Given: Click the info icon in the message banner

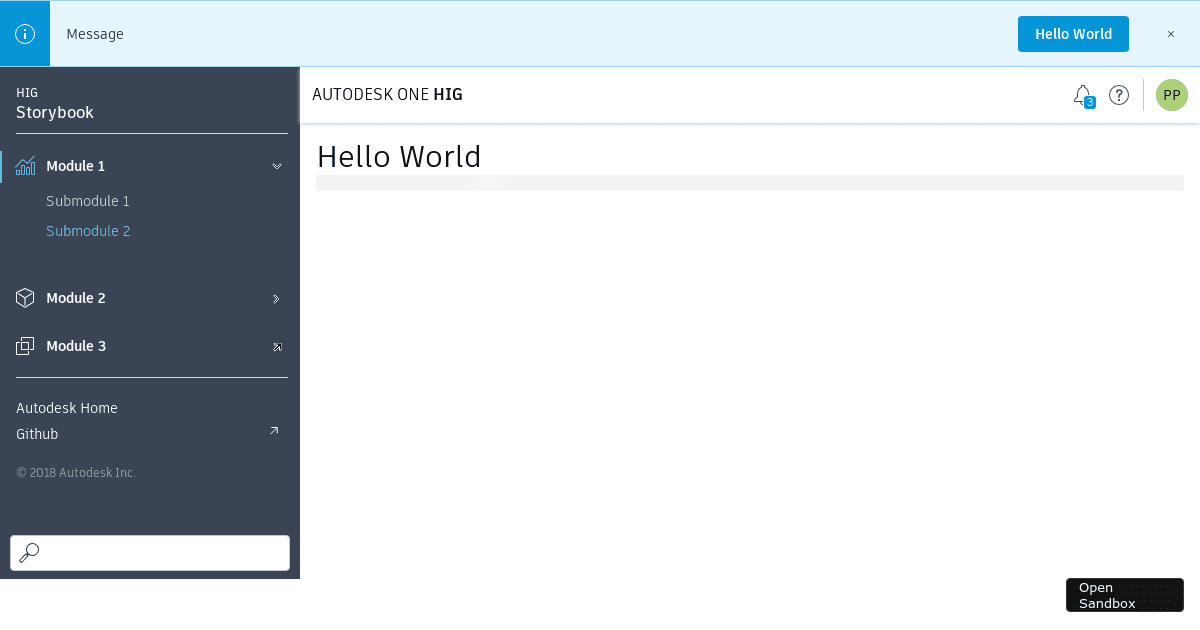Looking at the screenshot, I should pos(25,34).
